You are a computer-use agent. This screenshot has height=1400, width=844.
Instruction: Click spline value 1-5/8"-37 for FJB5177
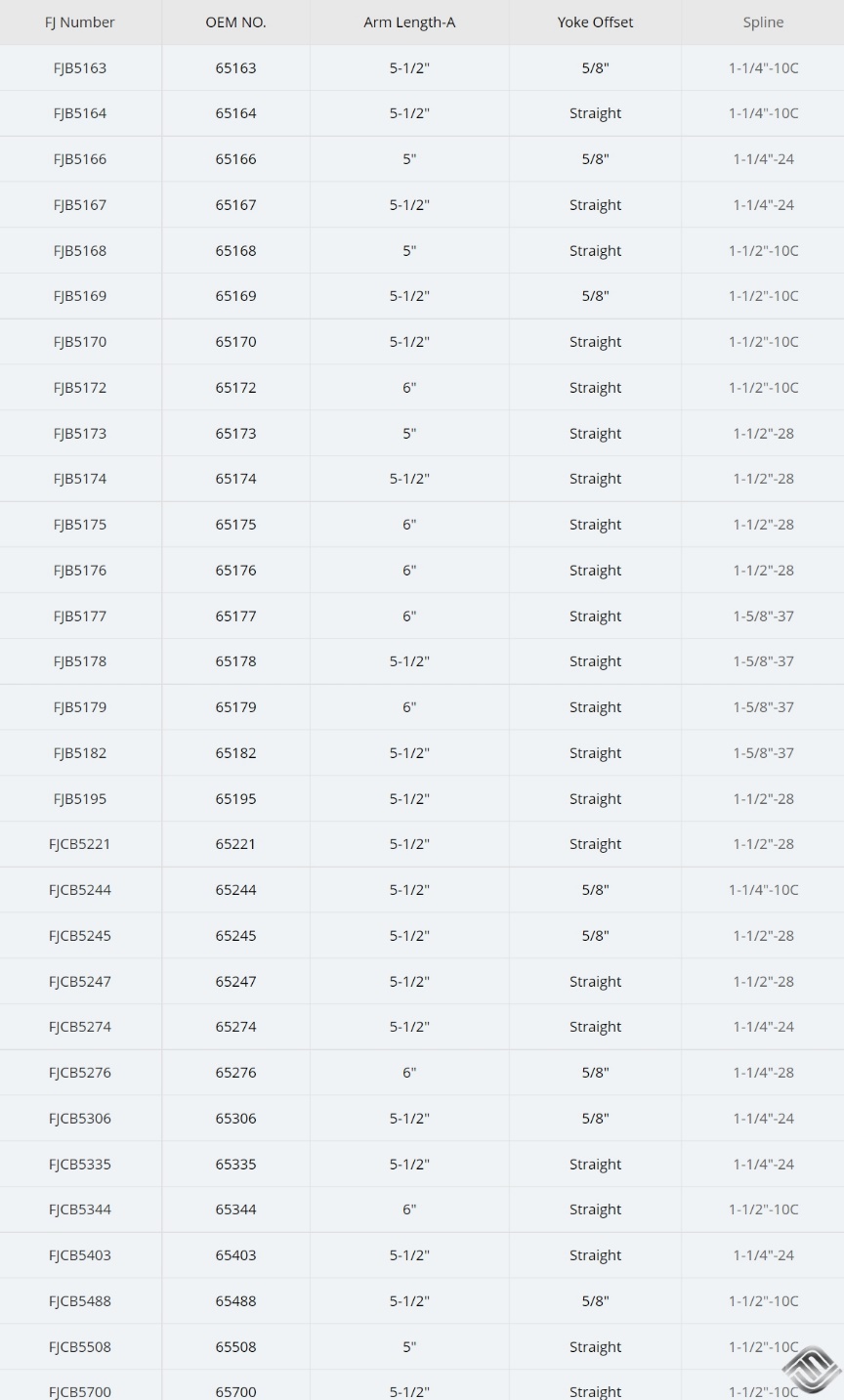tap(763, 616)
